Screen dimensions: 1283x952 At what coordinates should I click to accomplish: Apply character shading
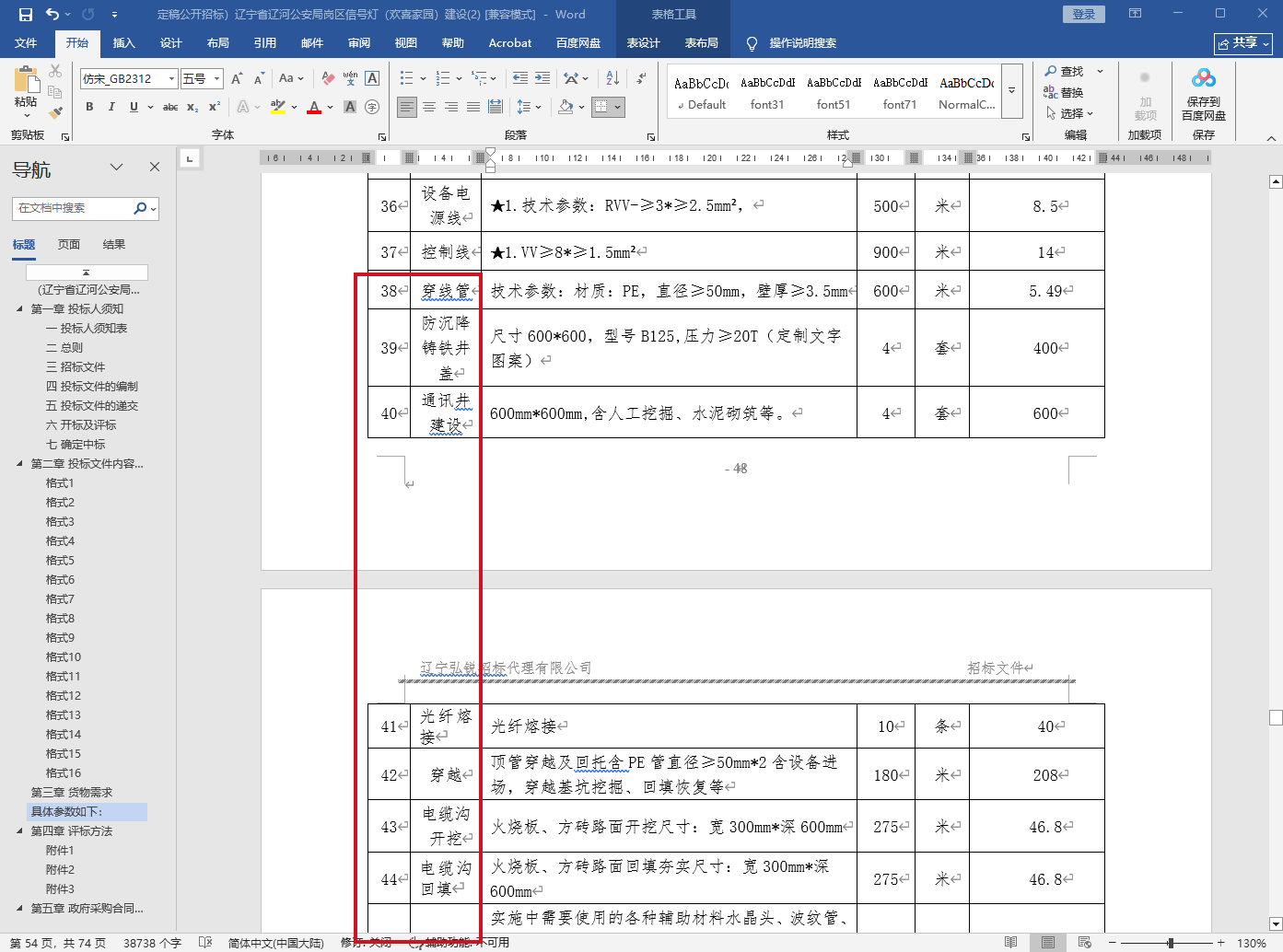click(350, 107)
